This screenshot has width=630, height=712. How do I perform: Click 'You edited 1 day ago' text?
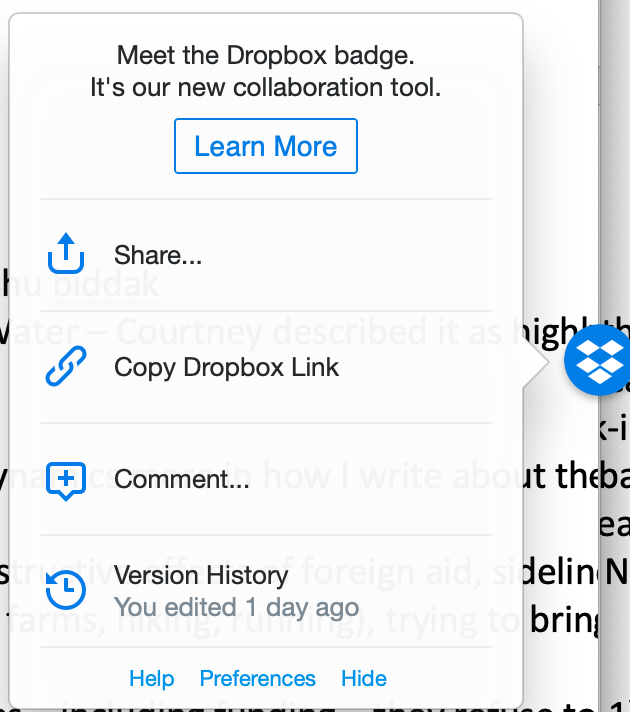237,608
